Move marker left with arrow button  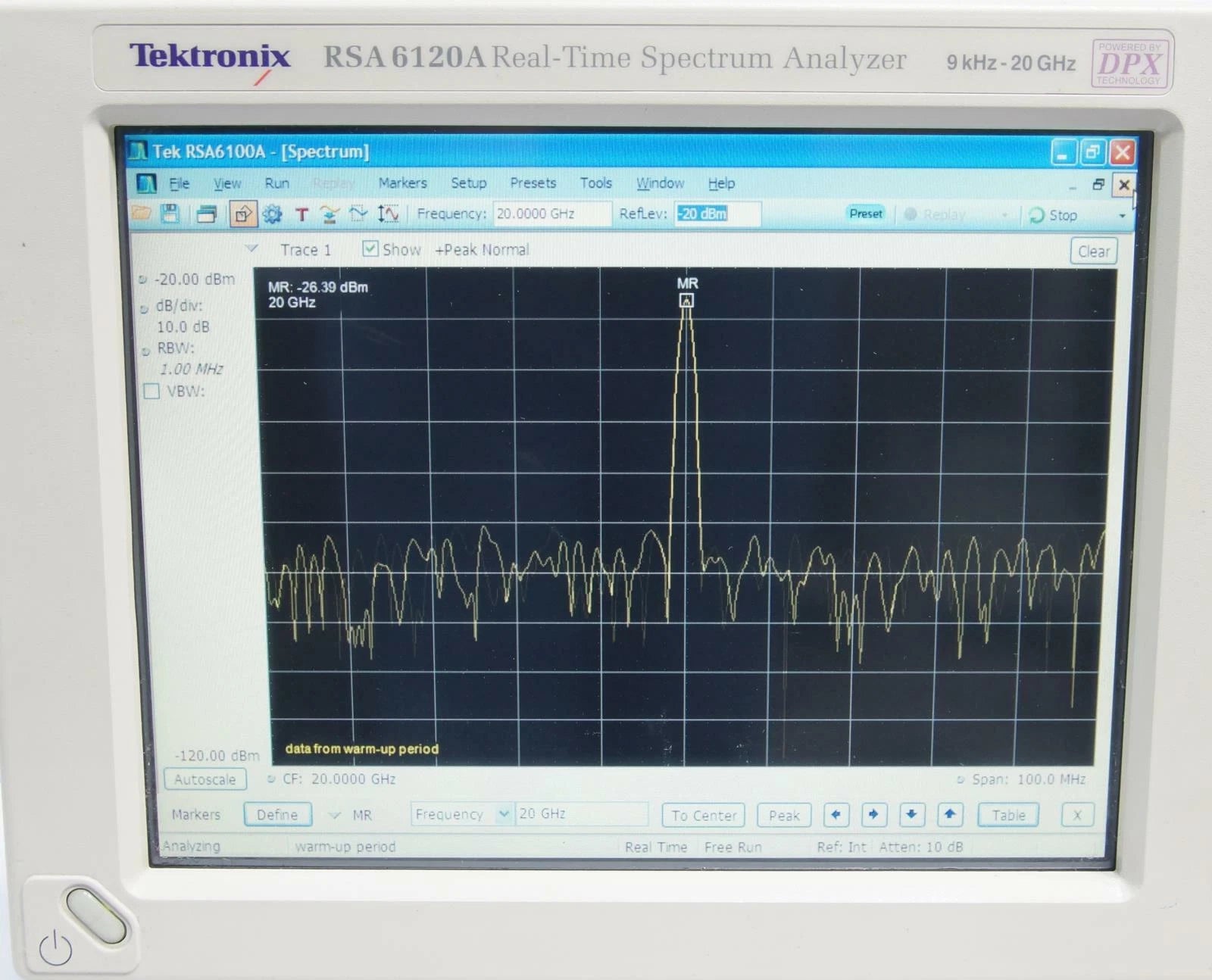836,814
